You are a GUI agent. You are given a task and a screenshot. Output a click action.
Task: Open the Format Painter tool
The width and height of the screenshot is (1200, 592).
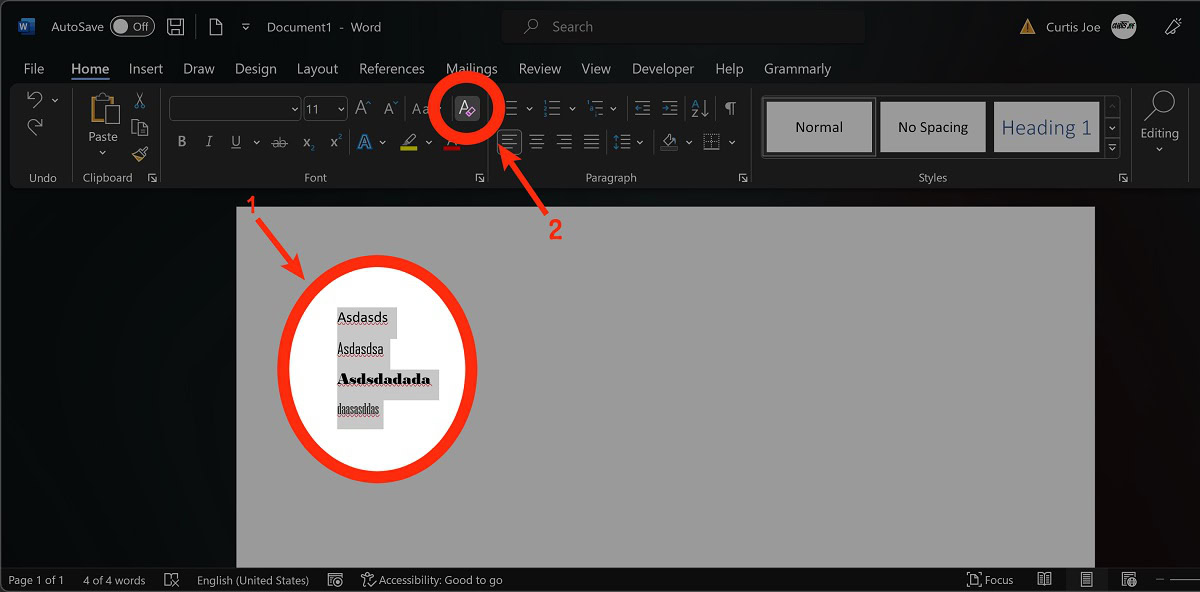(x=140, y=152)
